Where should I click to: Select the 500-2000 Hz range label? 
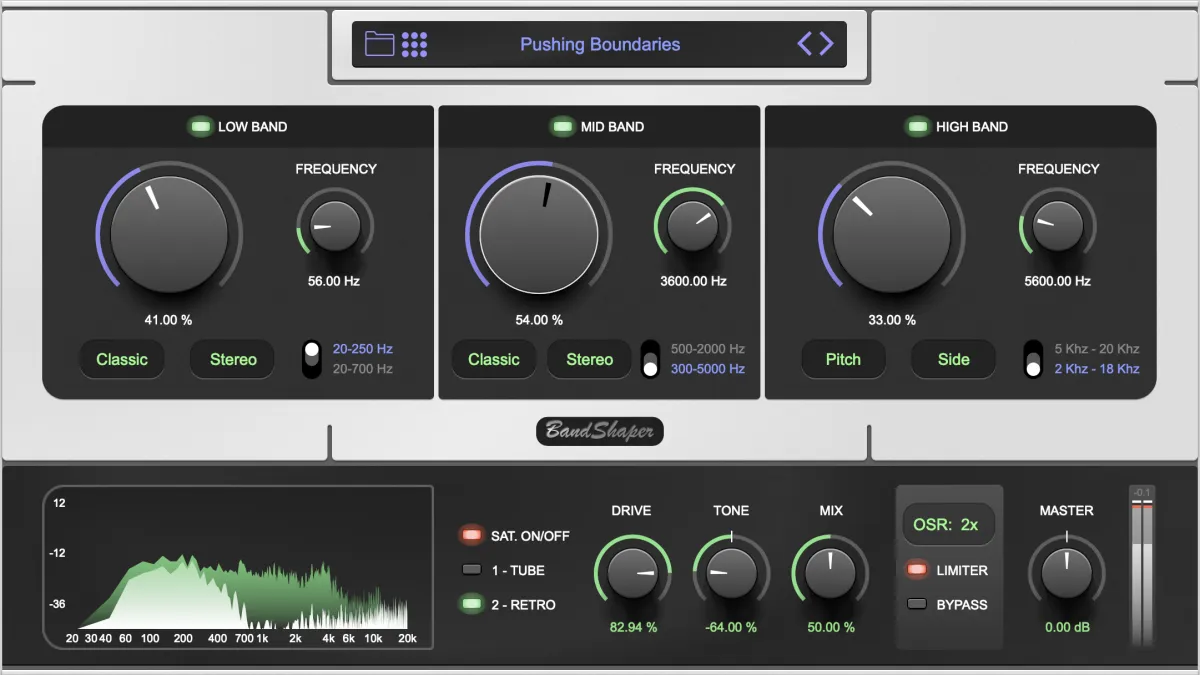point(708,349)
